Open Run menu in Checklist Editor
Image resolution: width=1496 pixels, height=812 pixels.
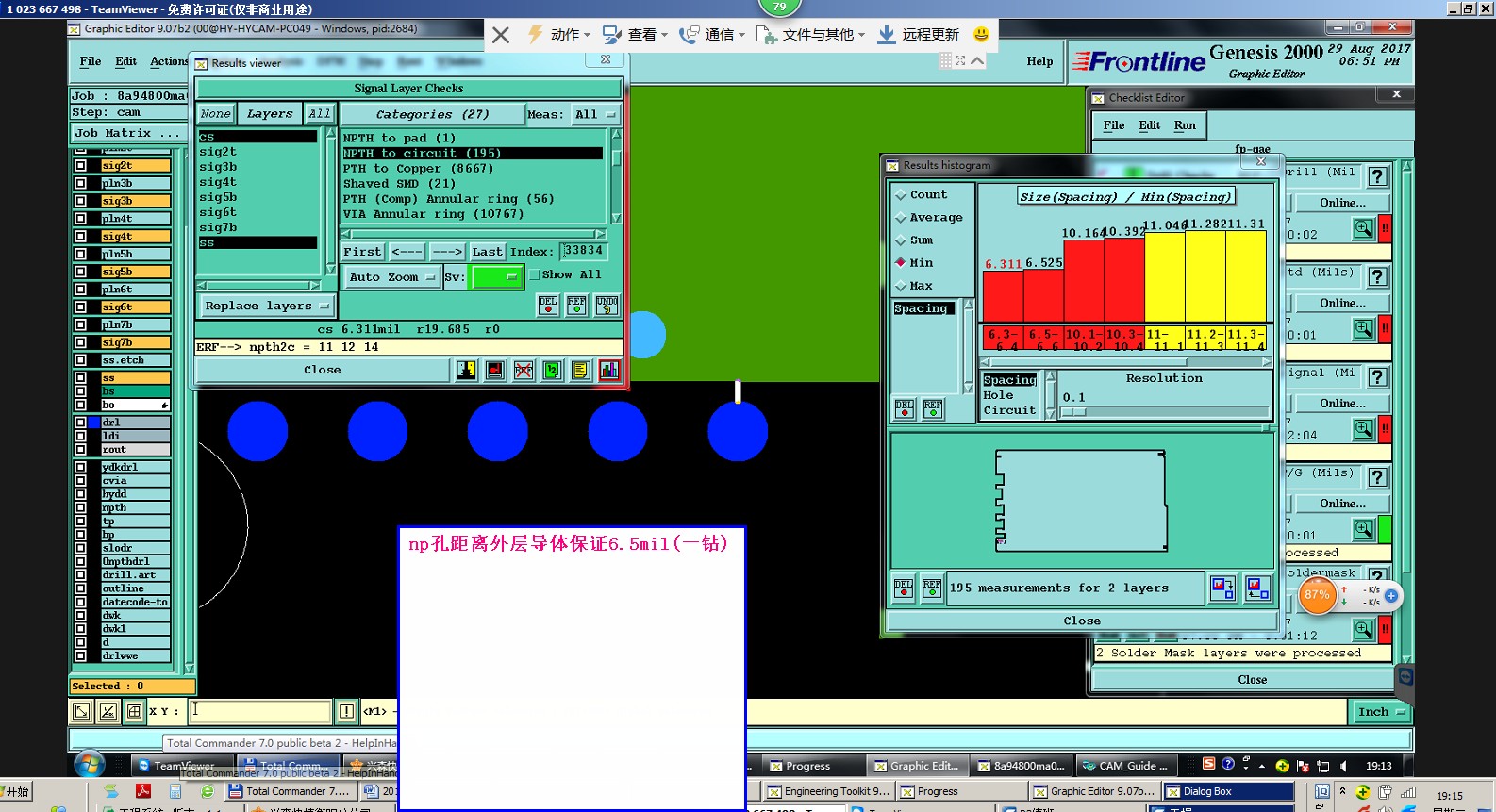click(1185, 125)
